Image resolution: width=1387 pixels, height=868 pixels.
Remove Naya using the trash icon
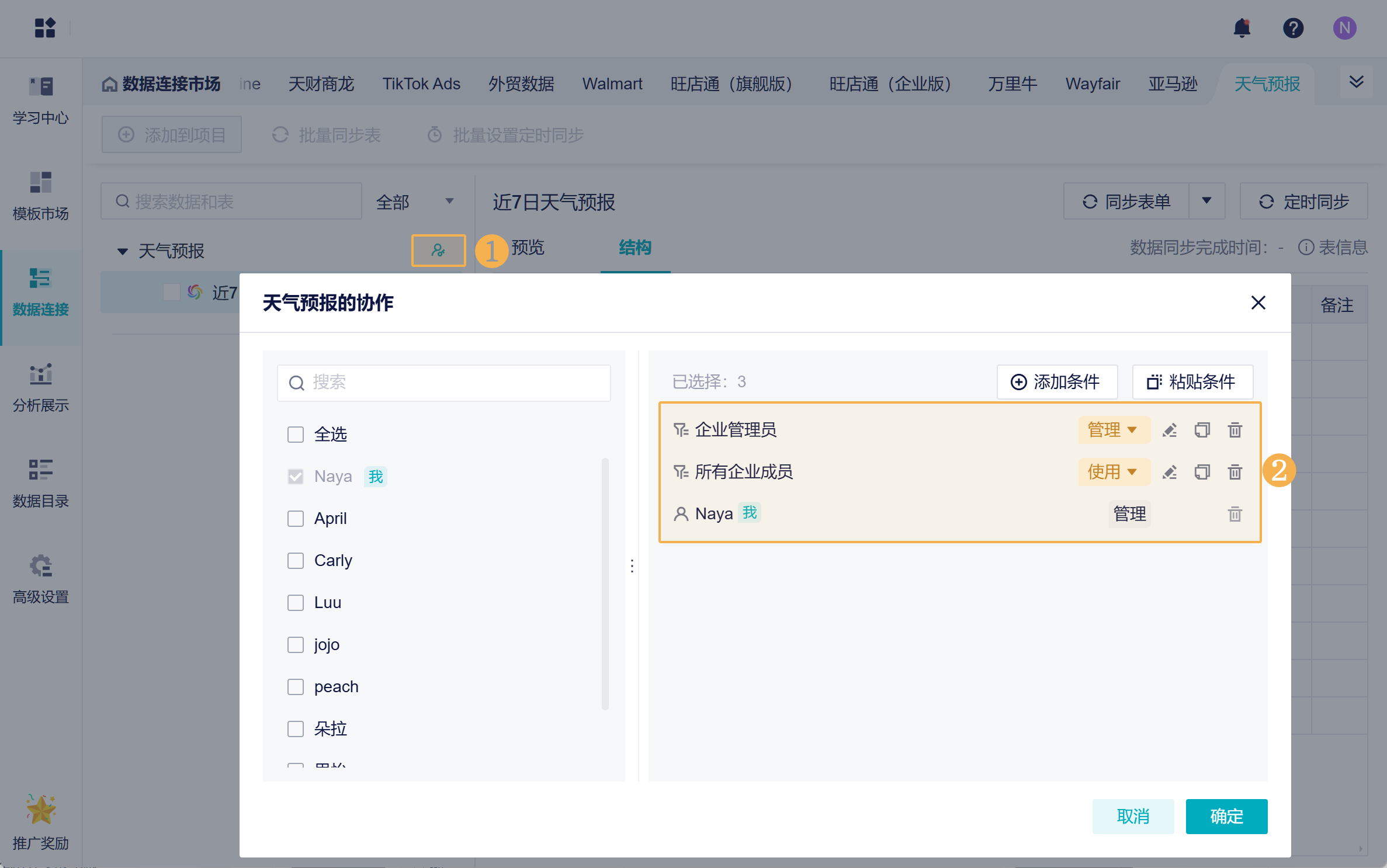click(x=1235, y=514)
